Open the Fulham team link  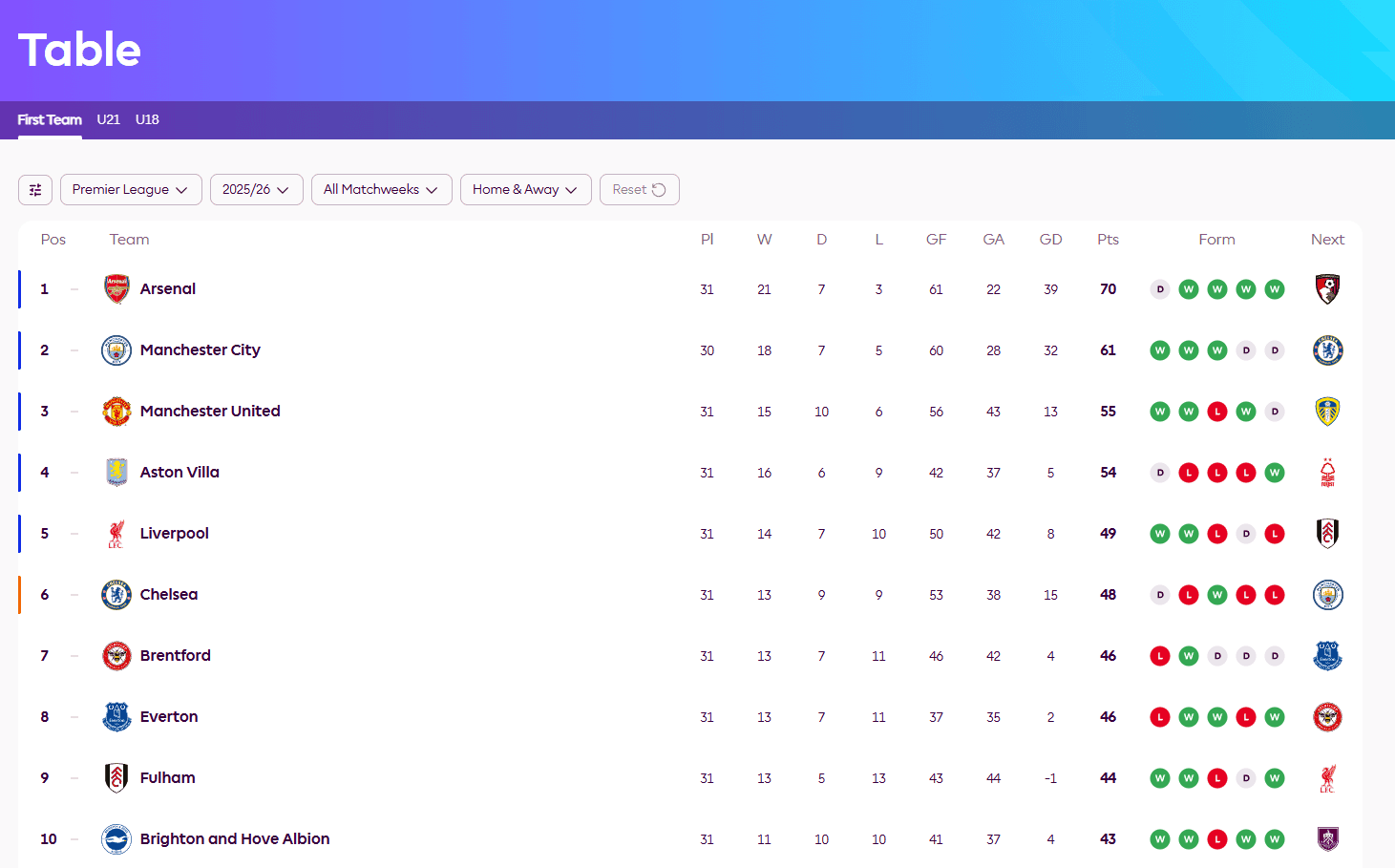[168, 777]
